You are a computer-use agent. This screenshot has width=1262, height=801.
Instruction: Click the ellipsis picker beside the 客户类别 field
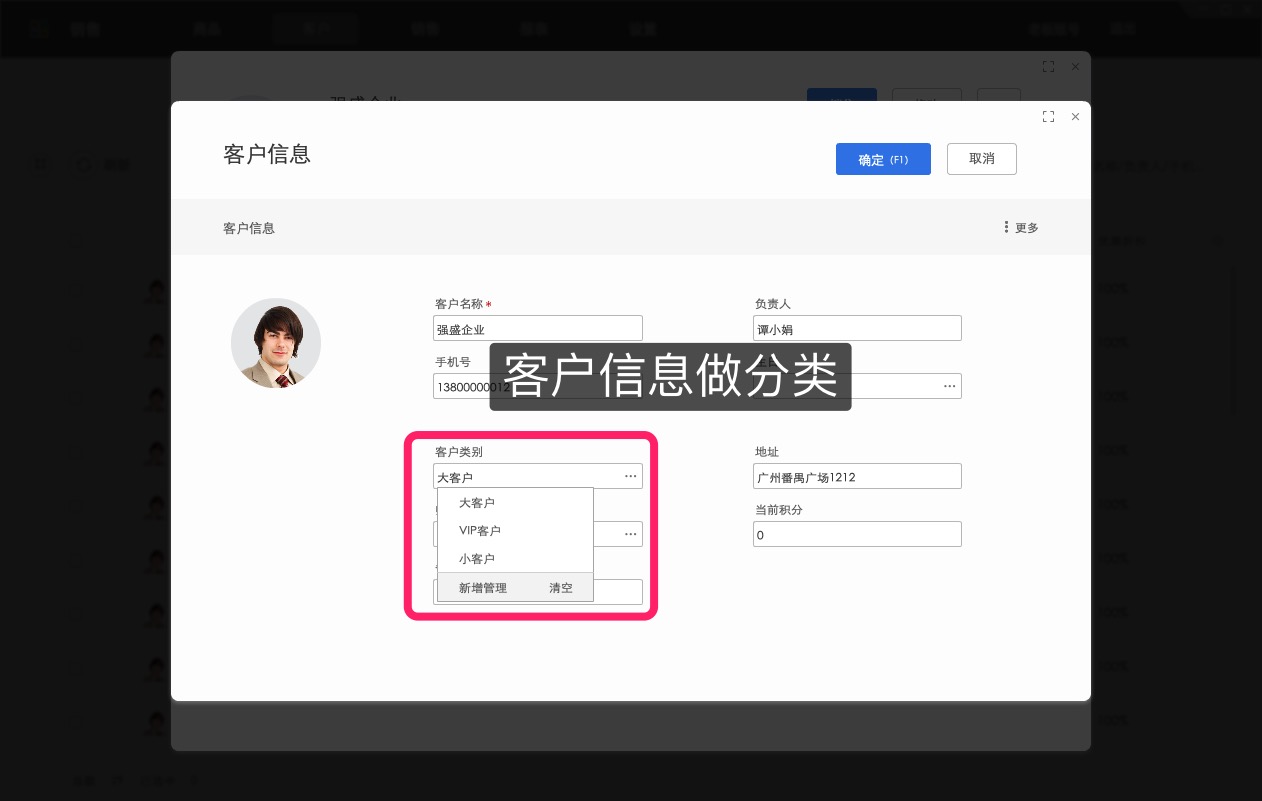pyautogui.click(x=630, y=476)
